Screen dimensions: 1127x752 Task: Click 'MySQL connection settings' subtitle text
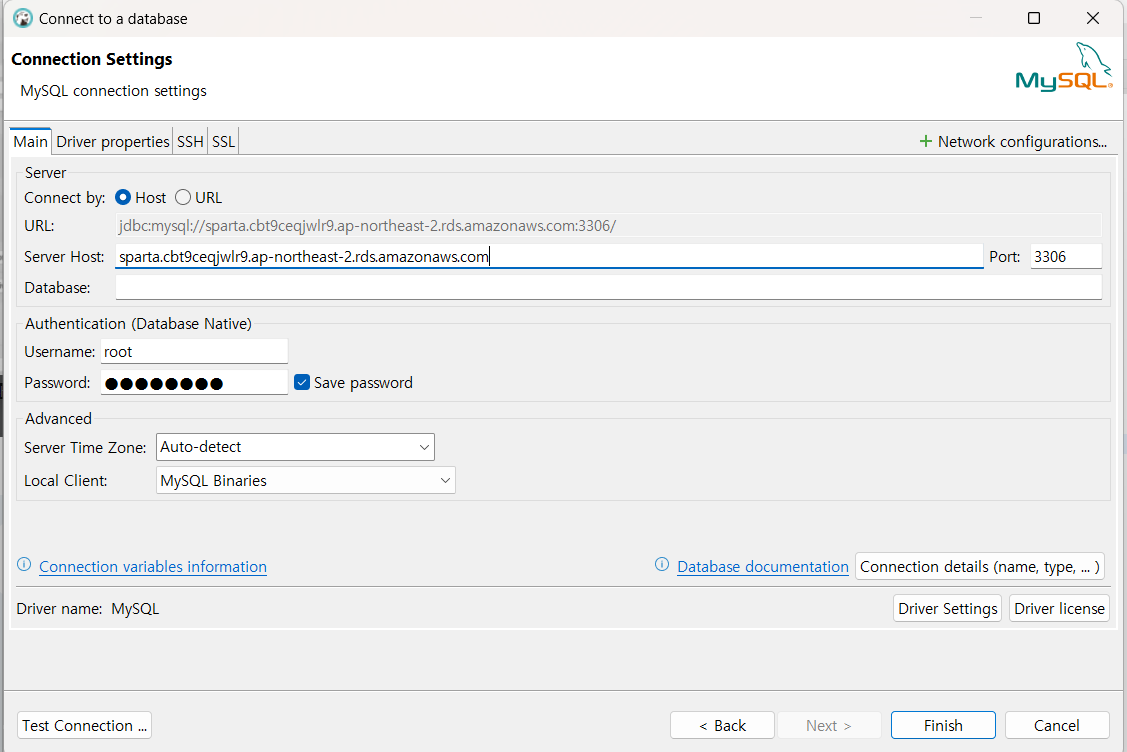tap(114, 91)
